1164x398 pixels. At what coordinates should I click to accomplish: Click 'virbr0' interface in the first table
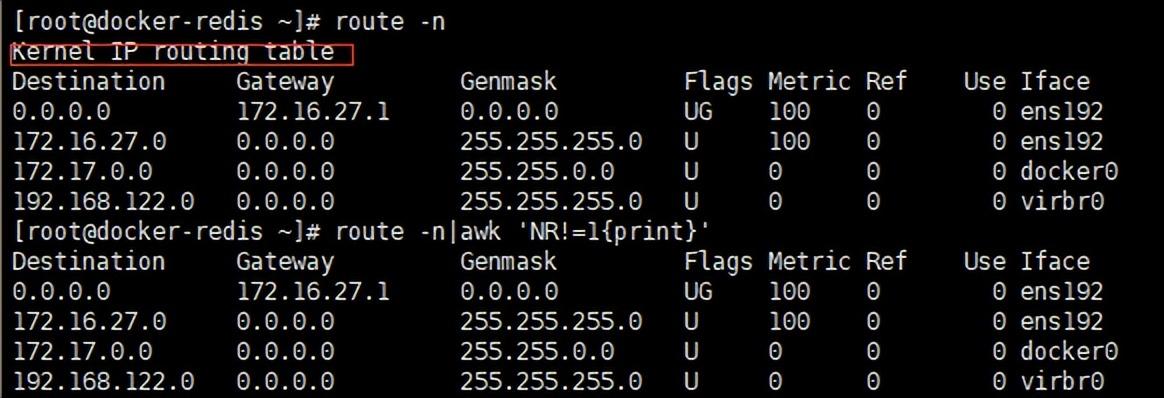(x=1062, y=201)
